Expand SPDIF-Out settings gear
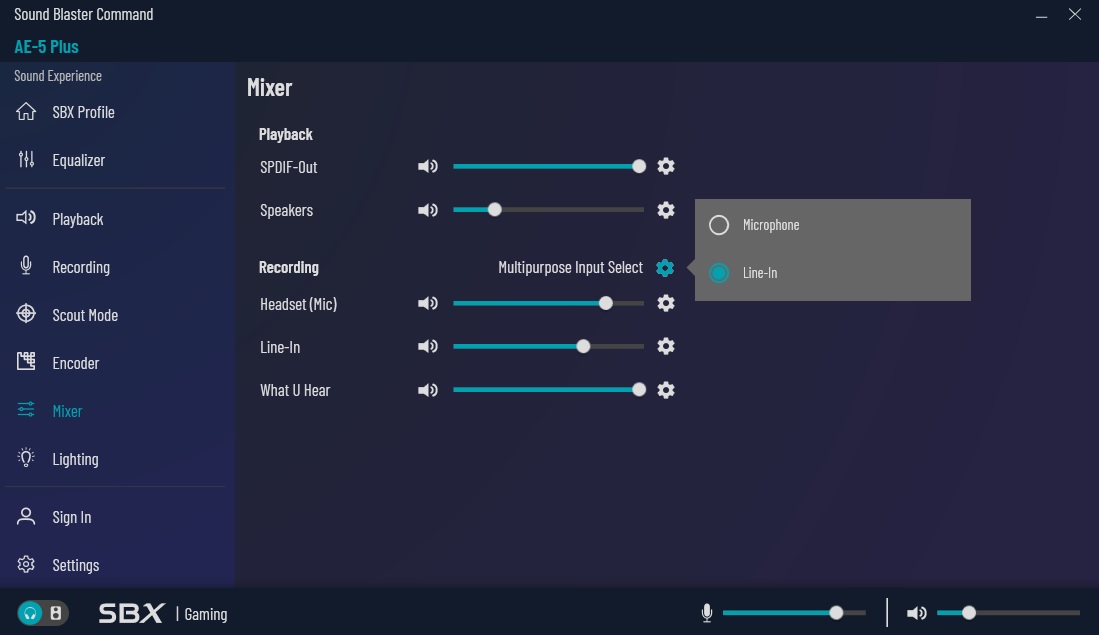This screenshot has width=1099, height=635. 666,167
